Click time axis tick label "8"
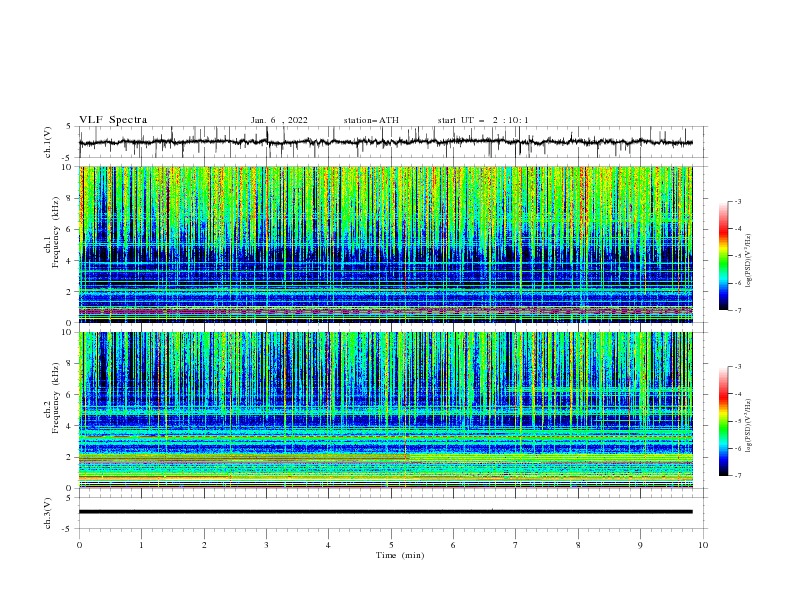The image size is (792, 612). tap(578, 545)
